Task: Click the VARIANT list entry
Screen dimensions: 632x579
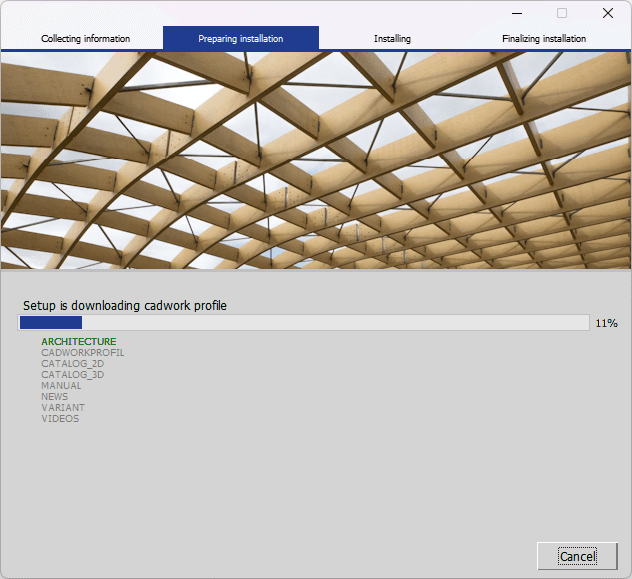Action: [x=62, y=408]
